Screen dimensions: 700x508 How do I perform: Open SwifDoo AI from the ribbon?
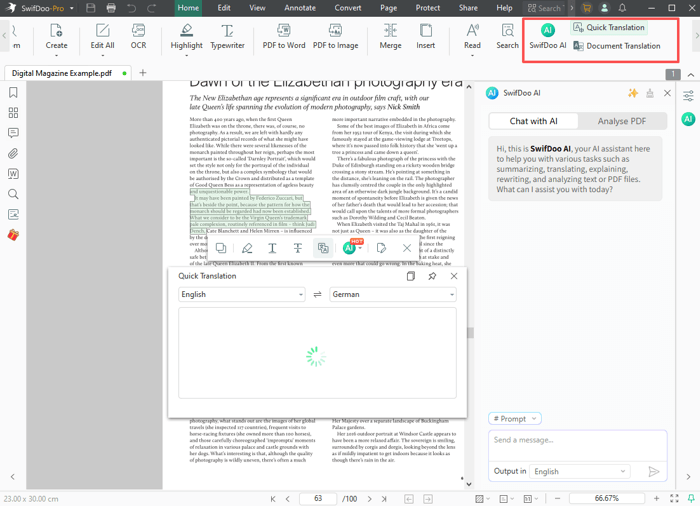[548, 37]
